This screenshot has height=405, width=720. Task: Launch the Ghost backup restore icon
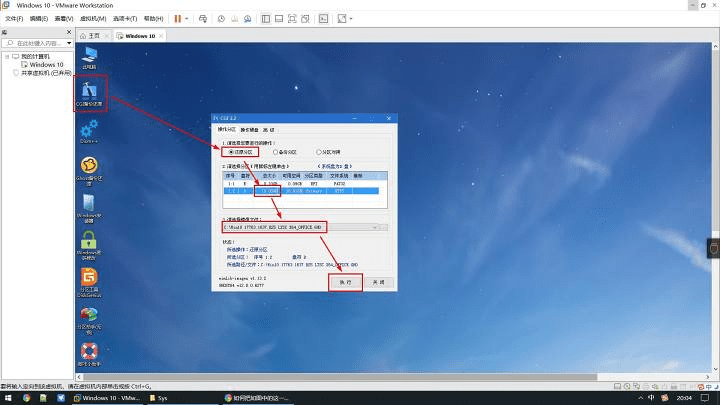coord(89,169)
